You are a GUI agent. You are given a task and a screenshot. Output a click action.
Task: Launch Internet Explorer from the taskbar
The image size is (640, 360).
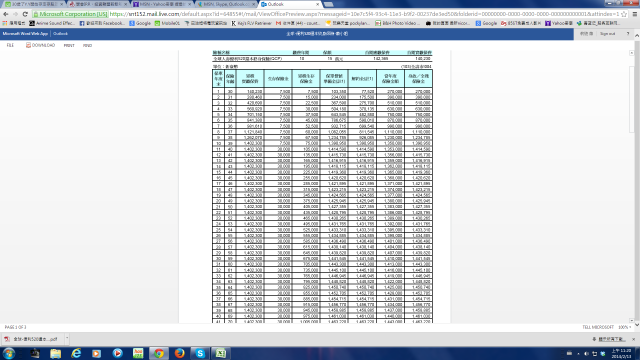click(x=76, y=353)
